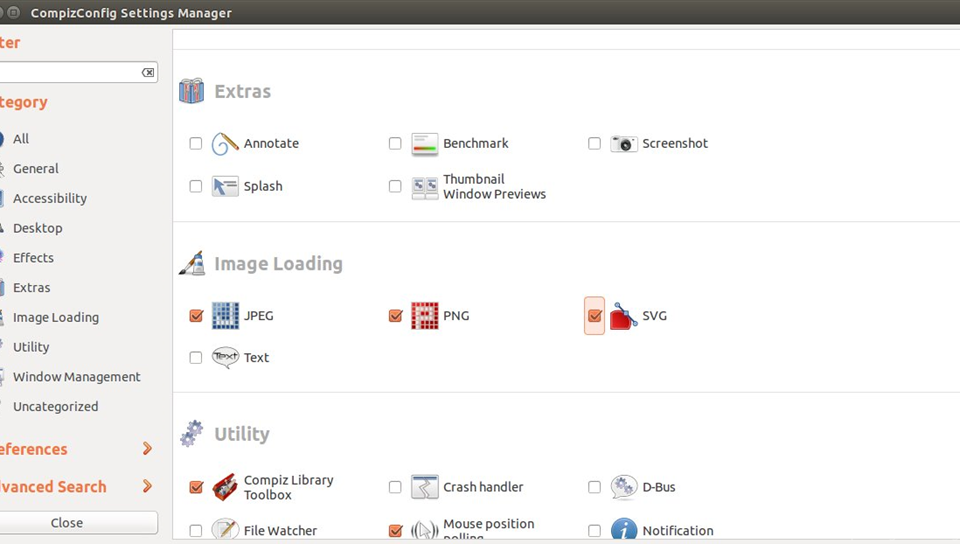The height and width of the screenshot is (544, 960).
Task: Select the Utility category in sidebar
Action: 31,347
